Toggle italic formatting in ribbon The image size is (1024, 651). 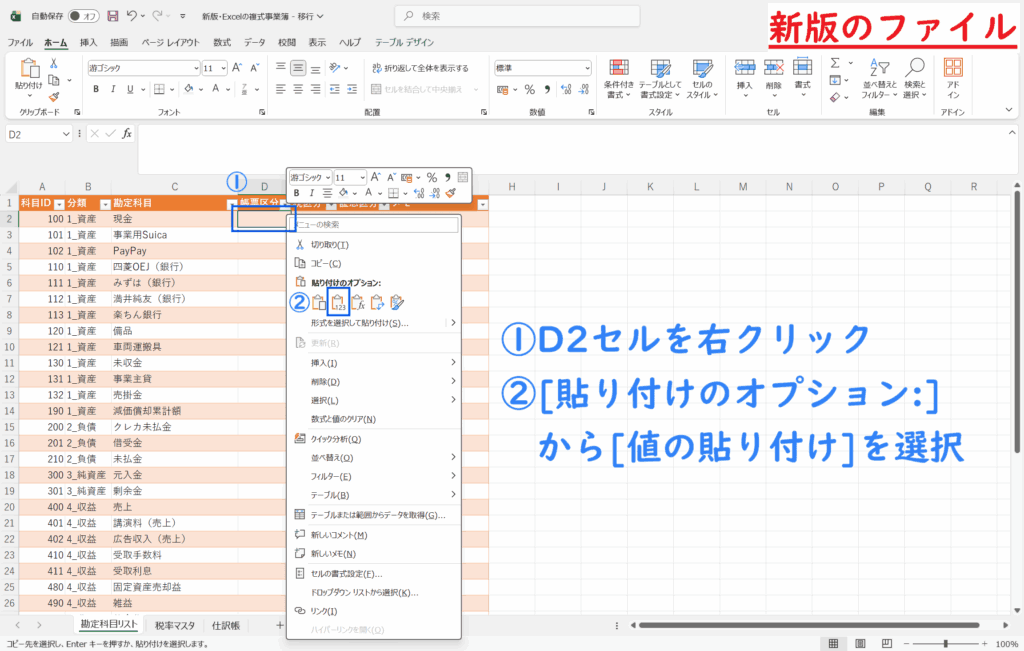click(x=113, y=89)
